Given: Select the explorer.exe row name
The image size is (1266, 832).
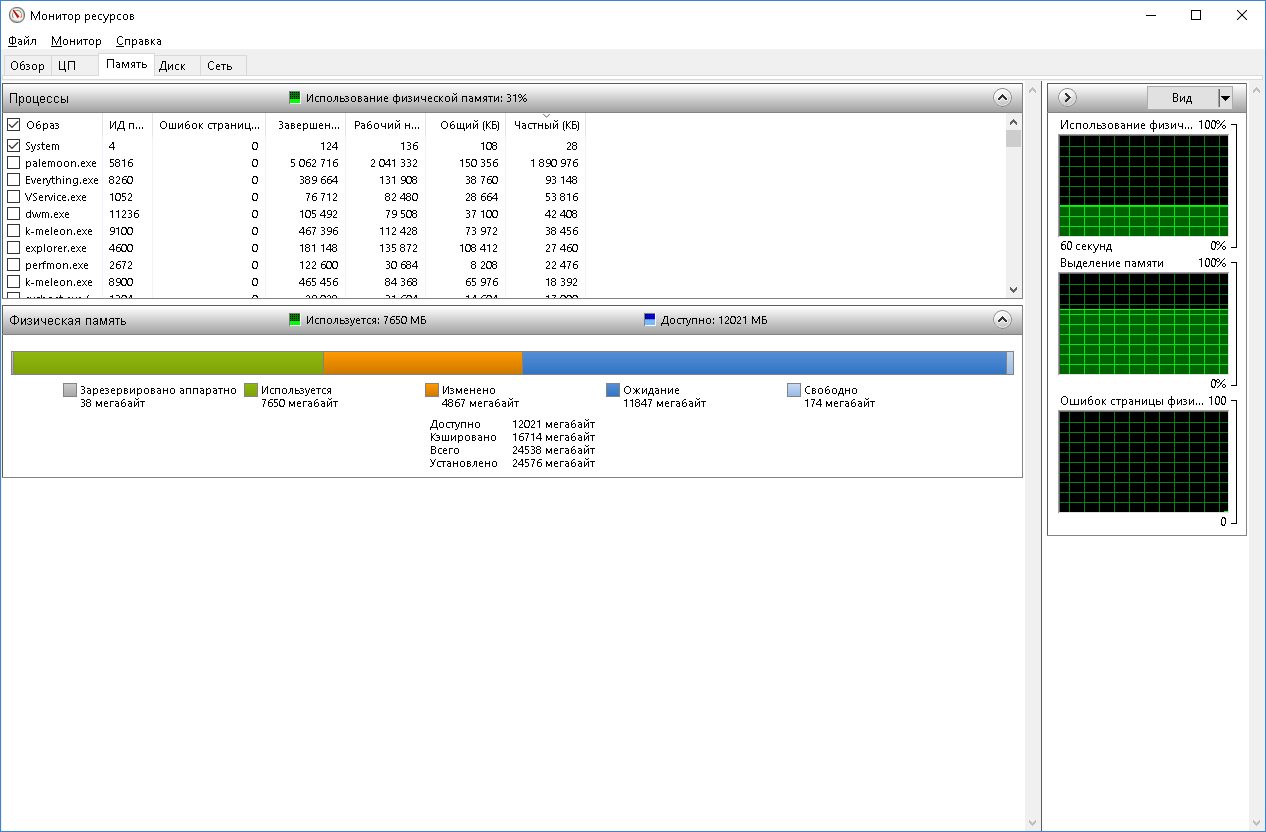Looking at the screenshot, I should (x=56, y=248).
